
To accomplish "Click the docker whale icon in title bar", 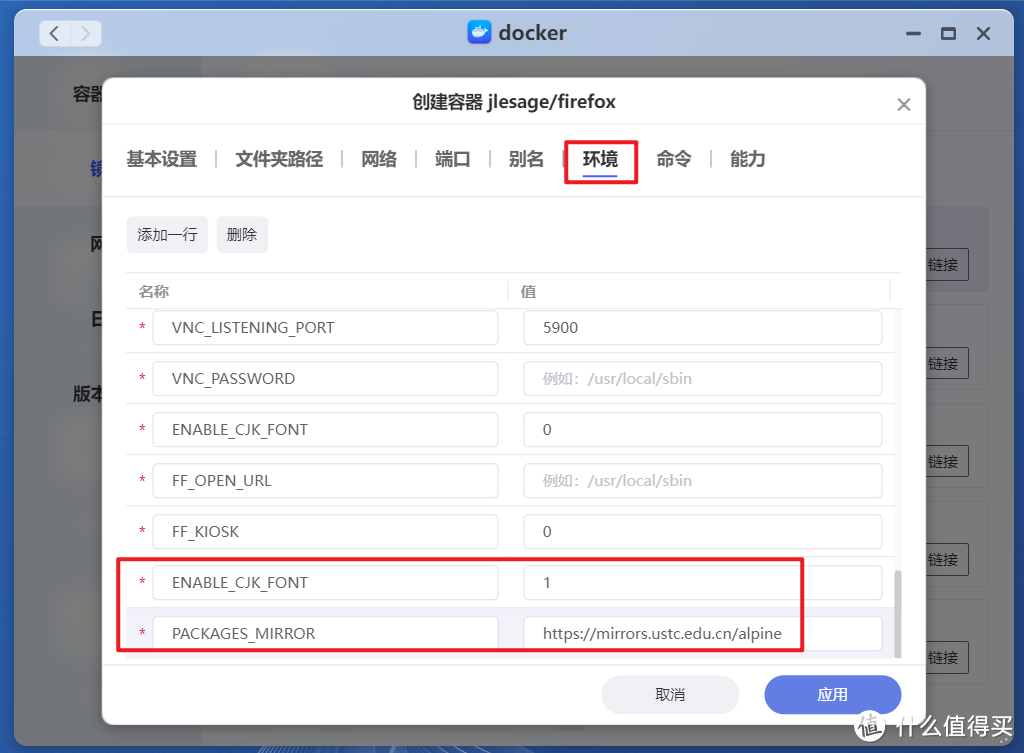I will pyautogui.click(x=479, y=32).
